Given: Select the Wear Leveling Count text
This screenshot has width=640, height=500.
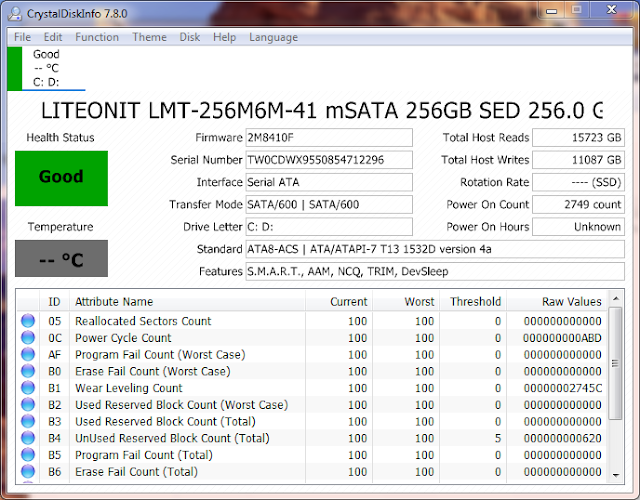Looking at the screenshot, I should coord(129,388).
